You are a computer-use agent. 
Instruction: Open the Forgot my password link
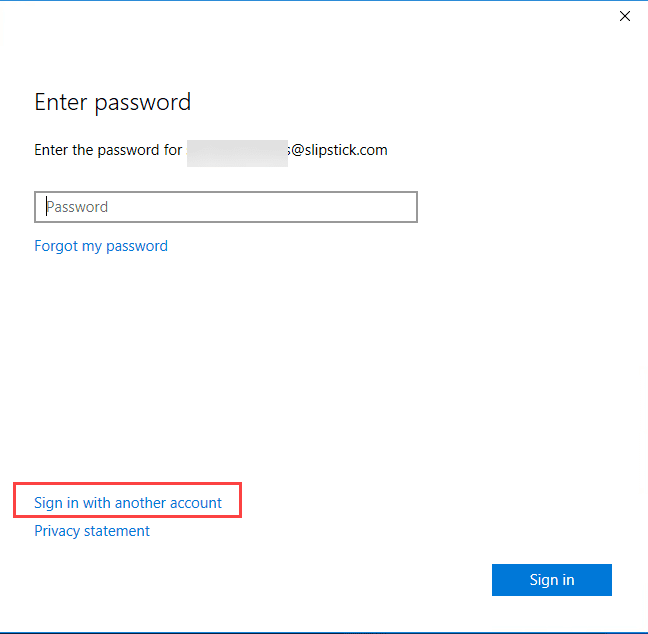click(x=101, y=246)
